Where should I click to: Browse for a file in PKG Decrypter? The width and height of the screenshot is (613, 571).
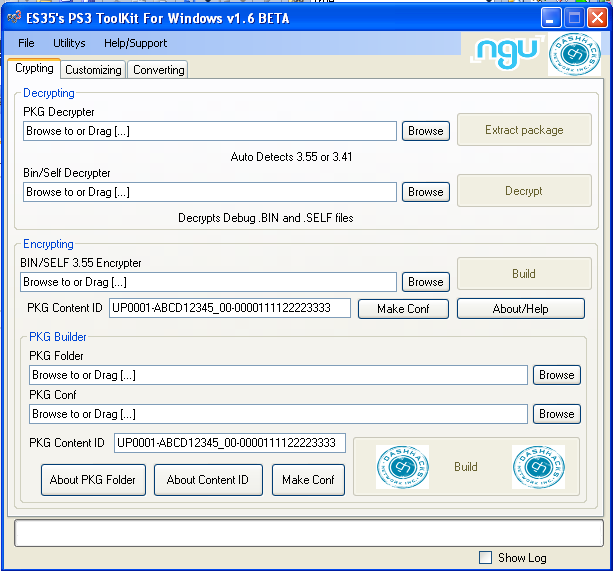click(x=426, y=131)
